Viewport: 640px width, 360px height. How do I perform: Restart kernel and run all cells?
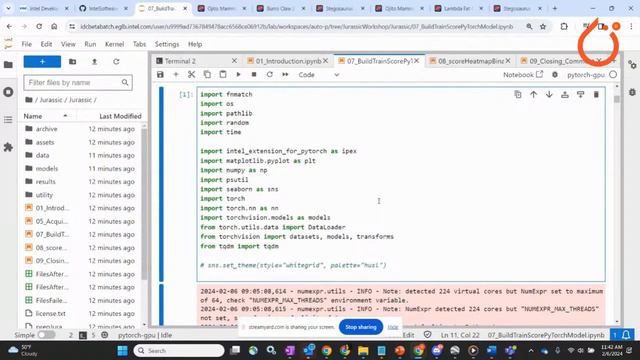(285, 75)
